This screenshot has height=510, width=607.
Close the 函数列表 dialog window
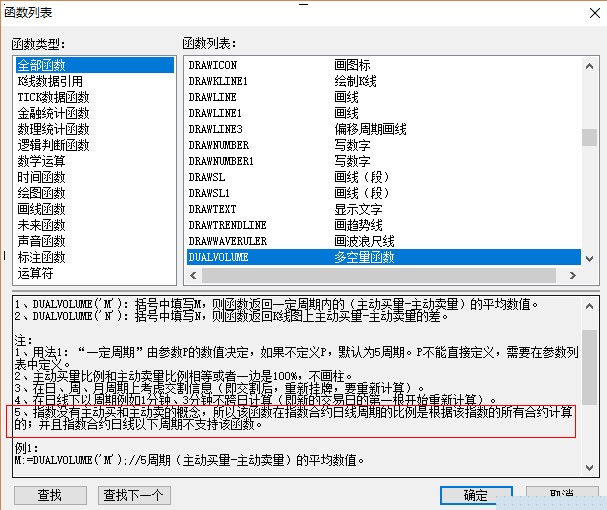click(x=586, y=12)
